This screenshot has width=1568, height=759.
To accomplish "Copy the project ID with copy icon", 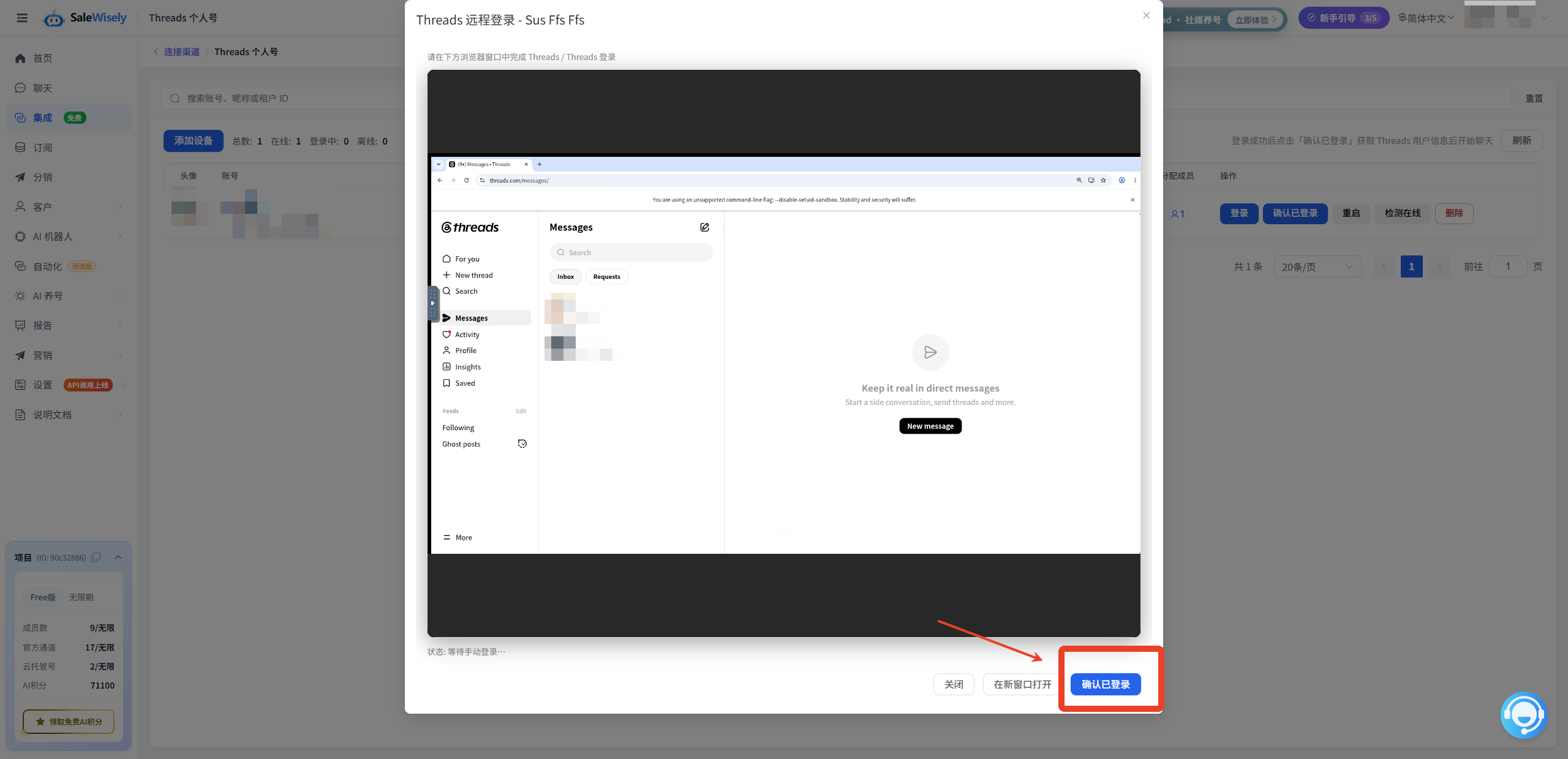I will pos(96,557).
